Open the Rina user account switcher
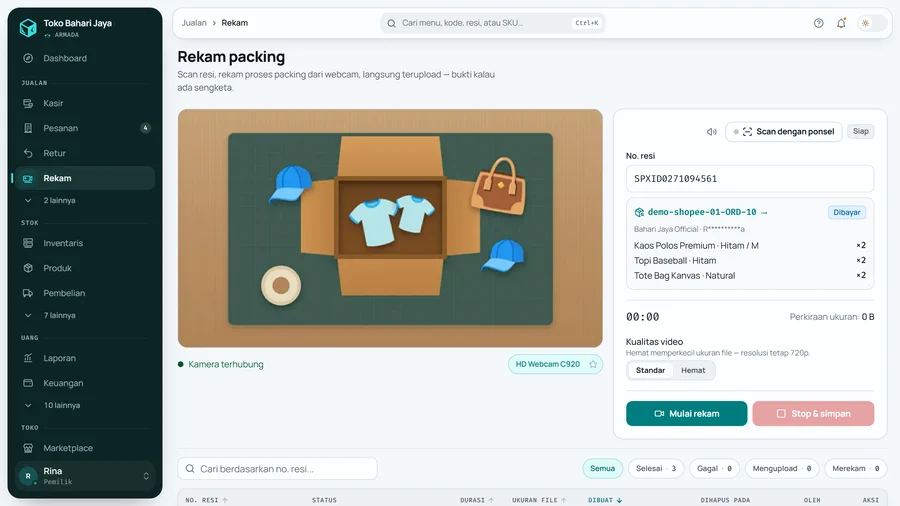 (x=85, y=476)
